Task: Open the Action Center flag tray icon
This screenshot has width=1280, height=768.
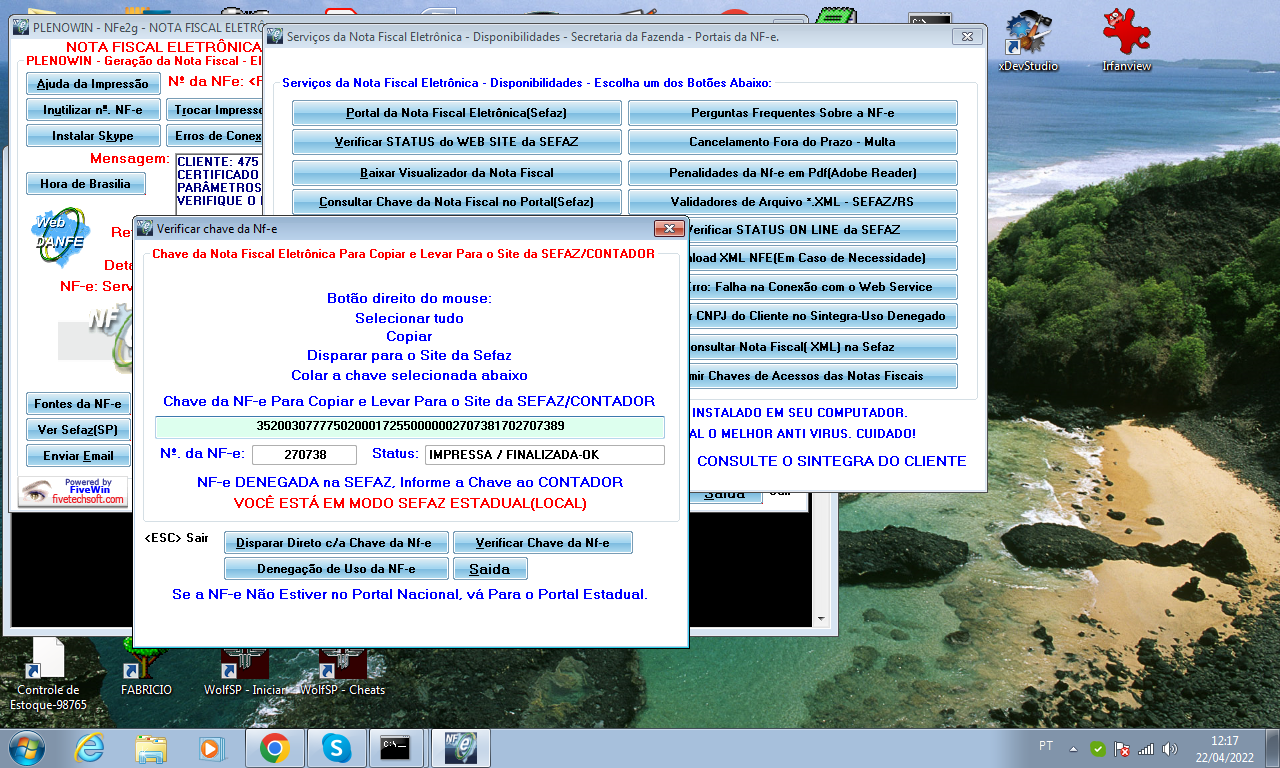Action: click(1122, 748)
